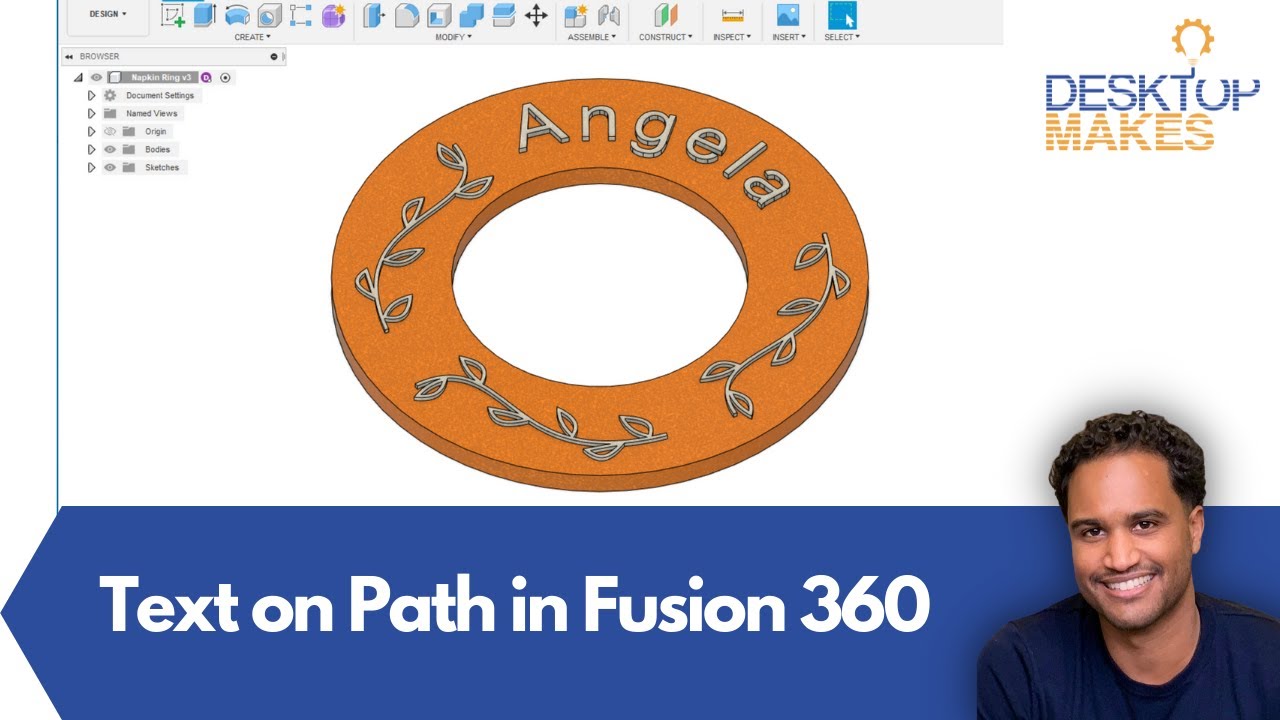Select the Create Sketch tool
The image size is (1280, 720).
click(x=173, y=15)
